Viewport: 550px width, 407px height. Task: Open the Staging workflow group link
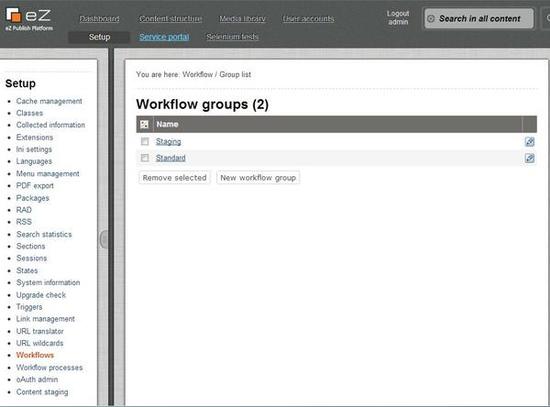coord(168,141)
